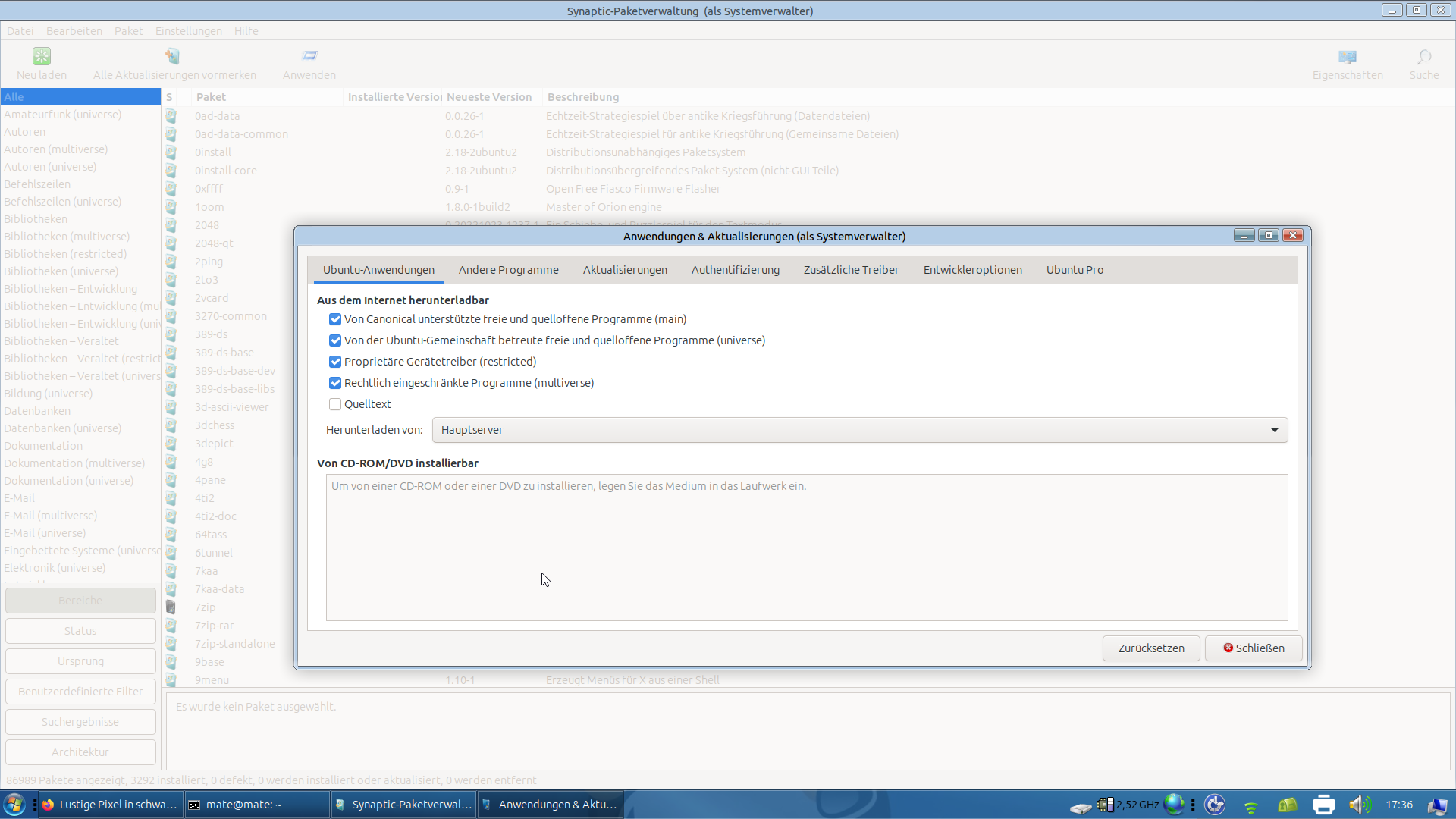Select Amateurfunk (universe) category
1456x819 pixels.
tap(80, 115)
